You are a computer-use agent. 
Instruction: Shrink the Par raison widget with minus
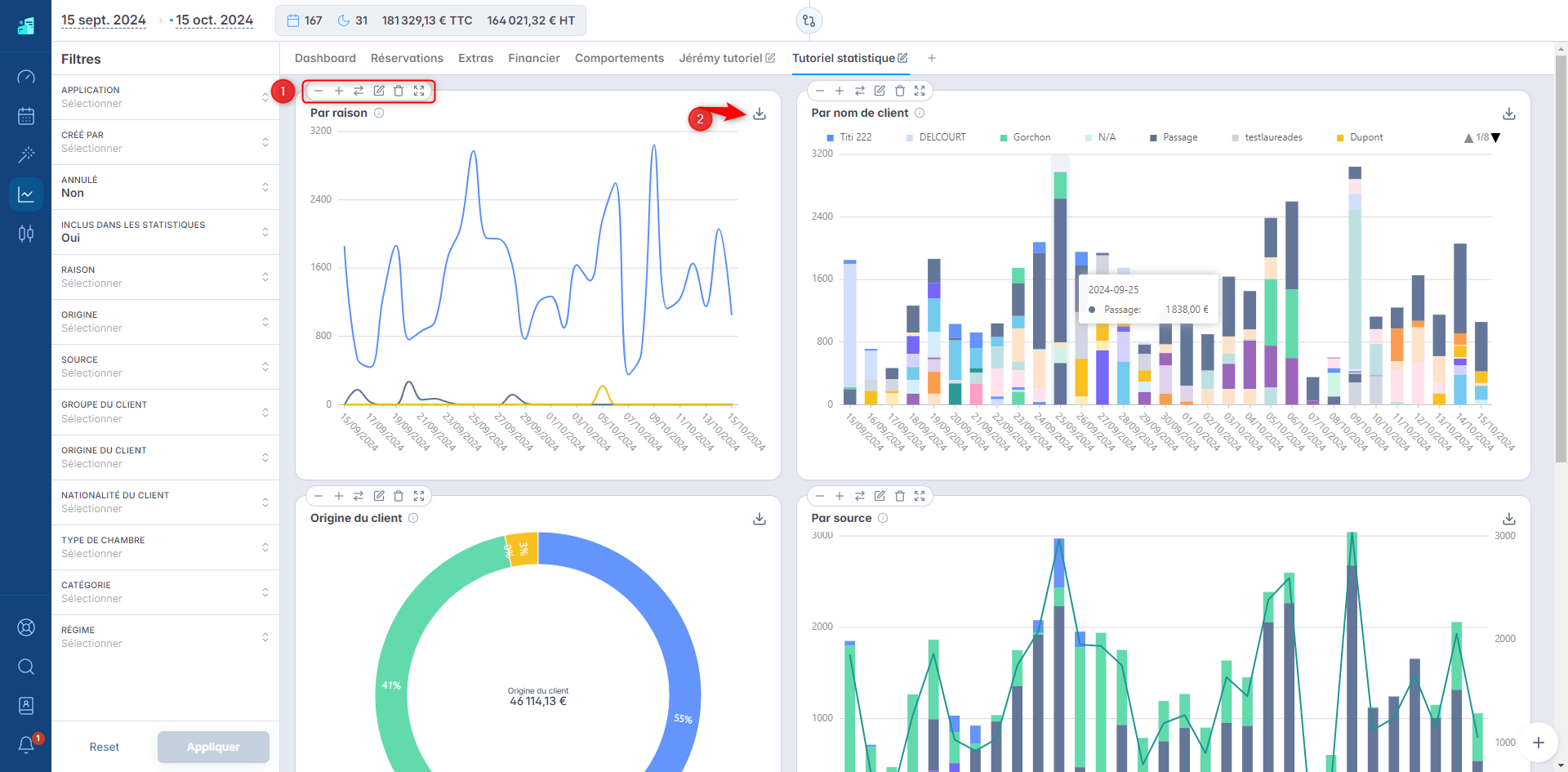318,91
